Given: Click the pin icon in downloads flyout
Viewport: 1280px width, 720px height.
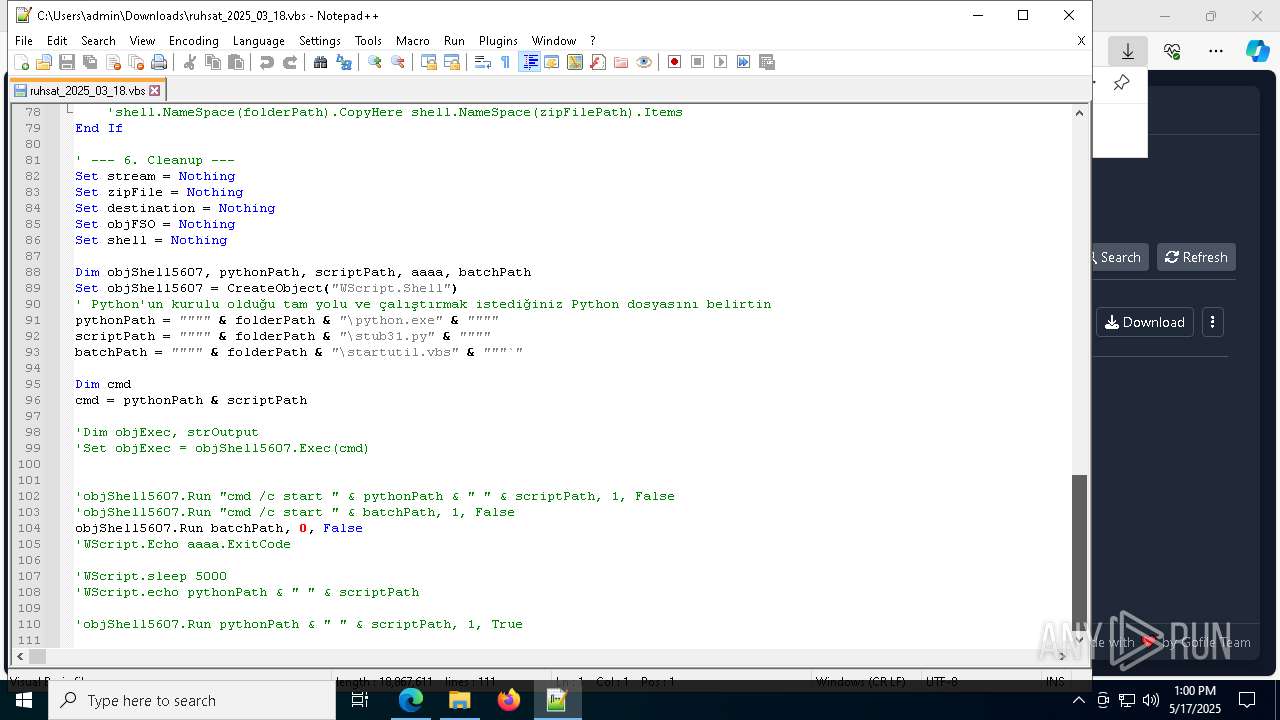Looking at the screenshot, I should coord(1121,83).
